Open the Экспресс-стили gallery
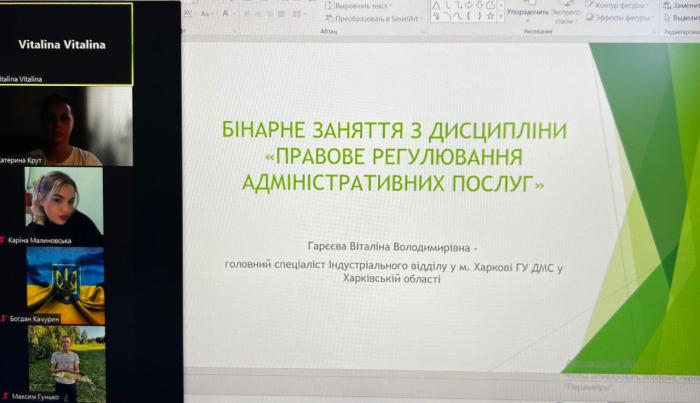The width and height of the screenshot is (700, 403). click(566, 12)
